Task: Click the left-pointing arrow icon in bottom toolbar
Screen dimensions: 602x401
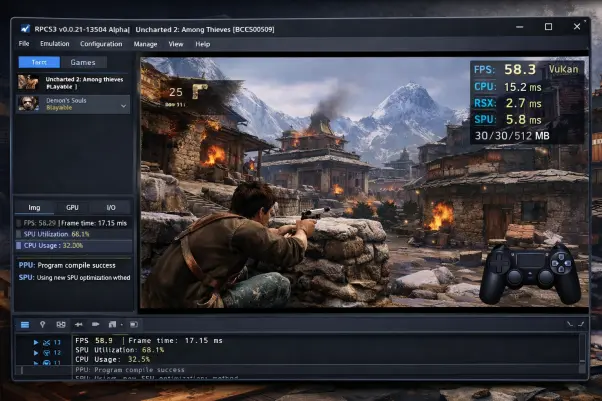Action: tap(79, 325)
